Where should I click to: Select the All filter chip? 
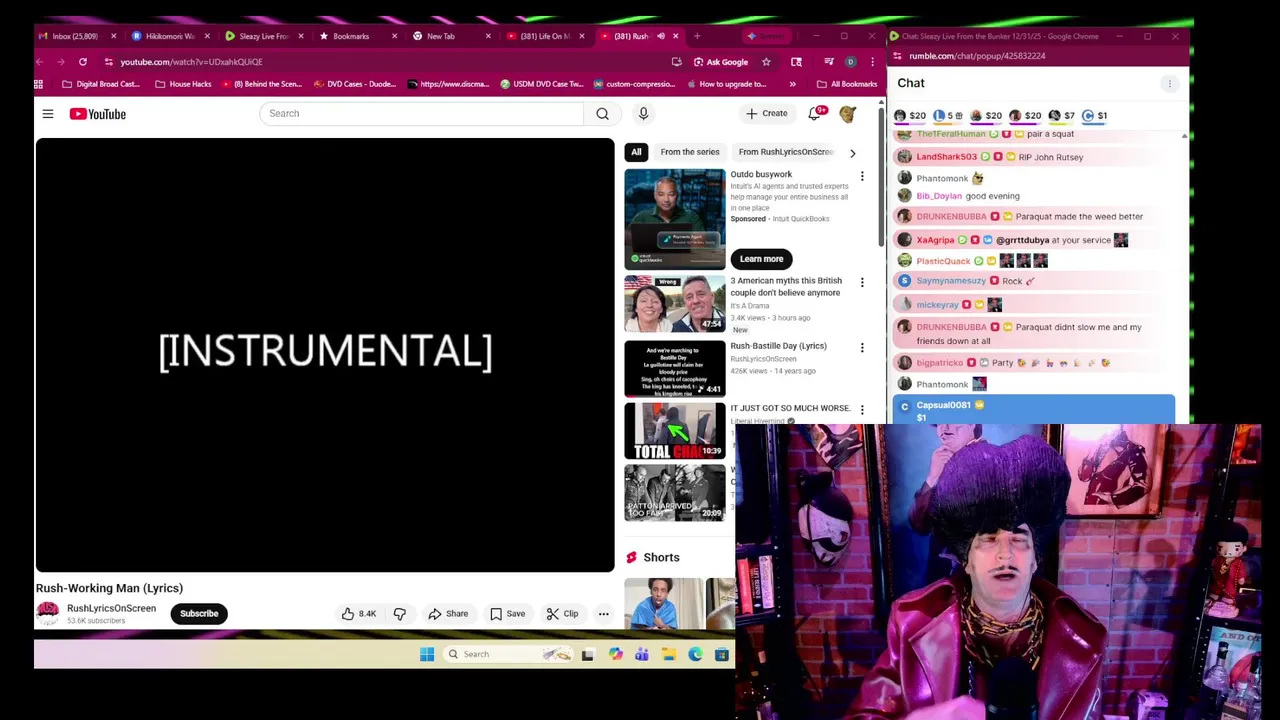click(x=636, y=152)
